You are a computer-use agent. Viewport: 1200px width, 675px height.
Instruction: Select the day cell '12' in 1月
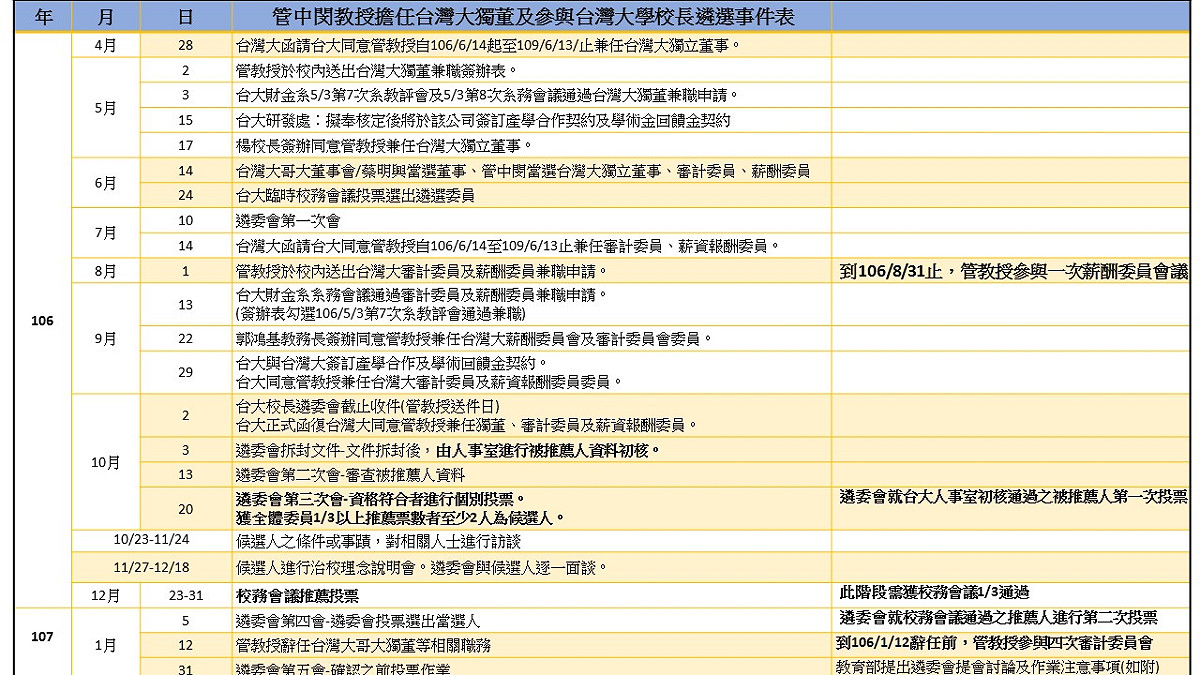(x=185, y=646)
